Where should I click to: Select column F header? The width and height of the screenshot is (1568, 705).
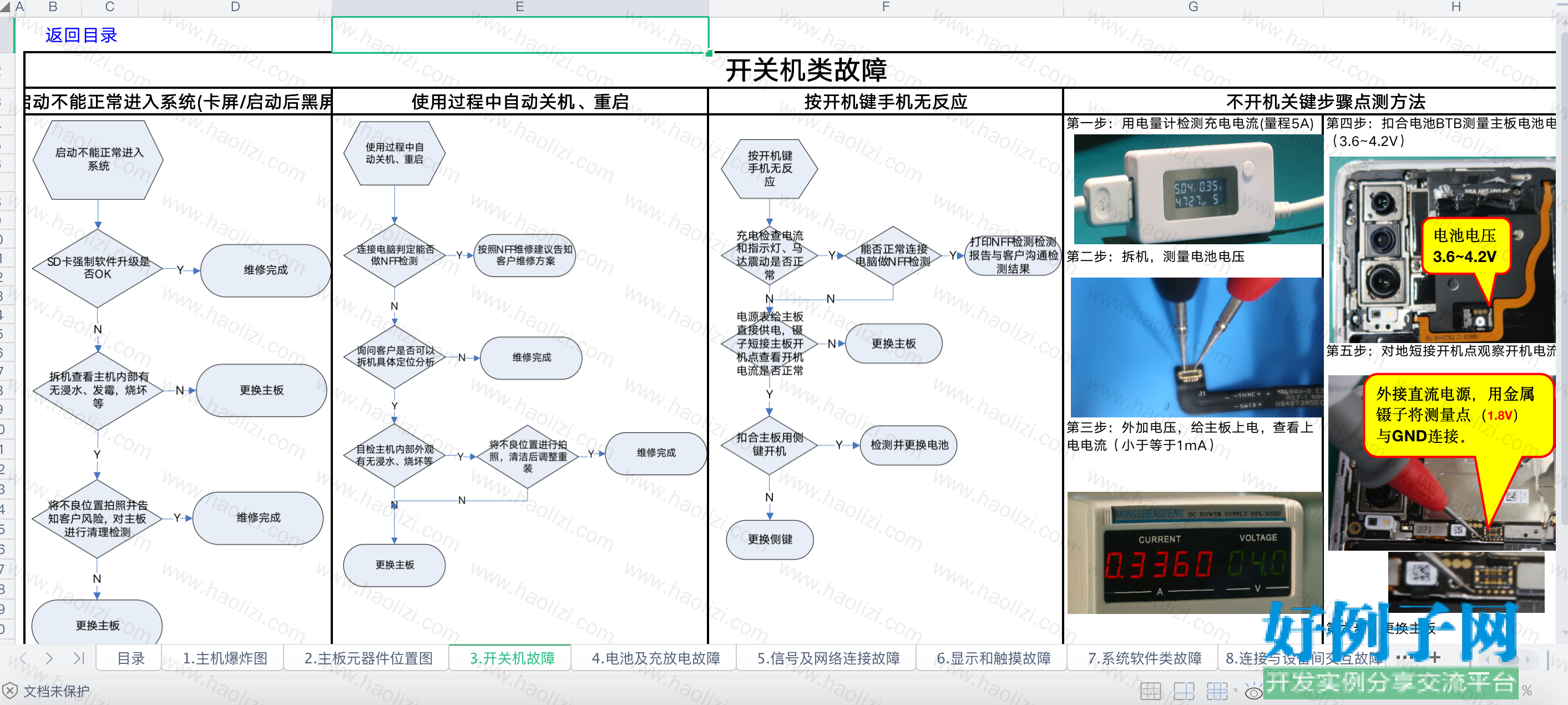click(886, 7)
